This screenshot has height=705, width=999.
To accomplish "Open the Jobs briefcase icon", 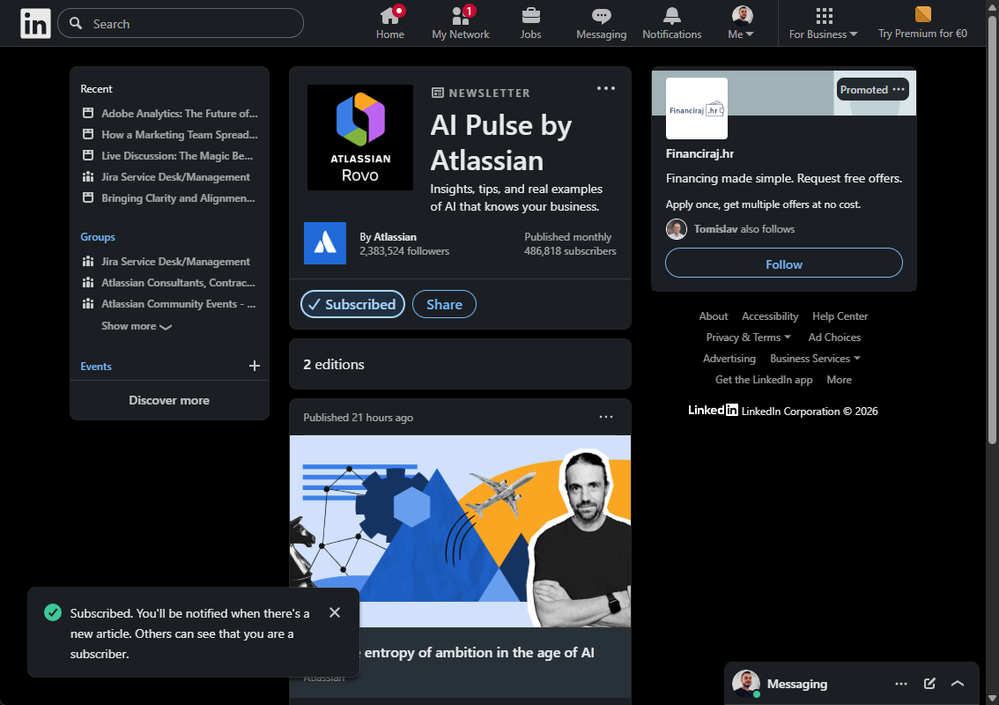I will (x=530, y=23).
